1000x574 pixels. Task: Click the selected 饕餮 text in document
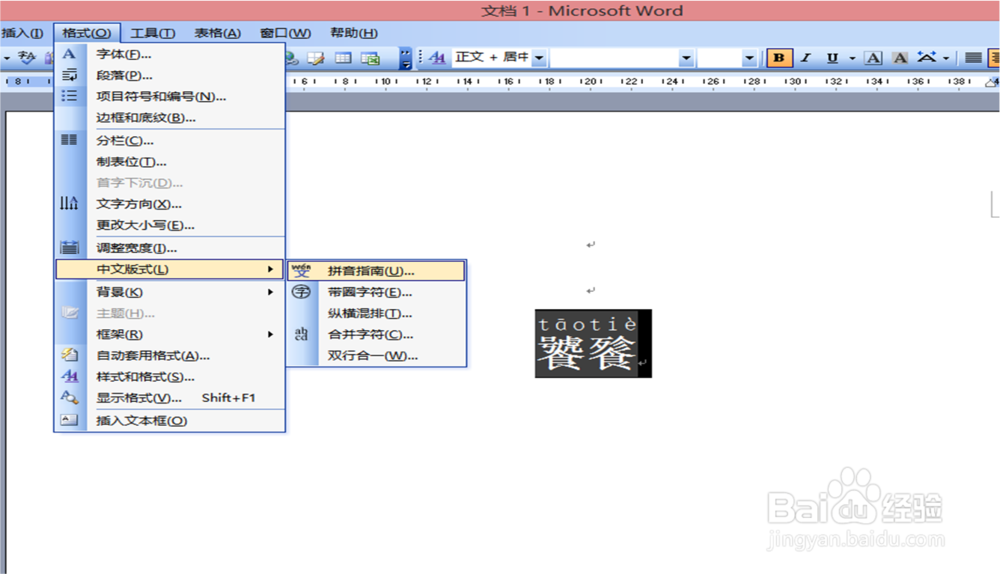[587, 352]
